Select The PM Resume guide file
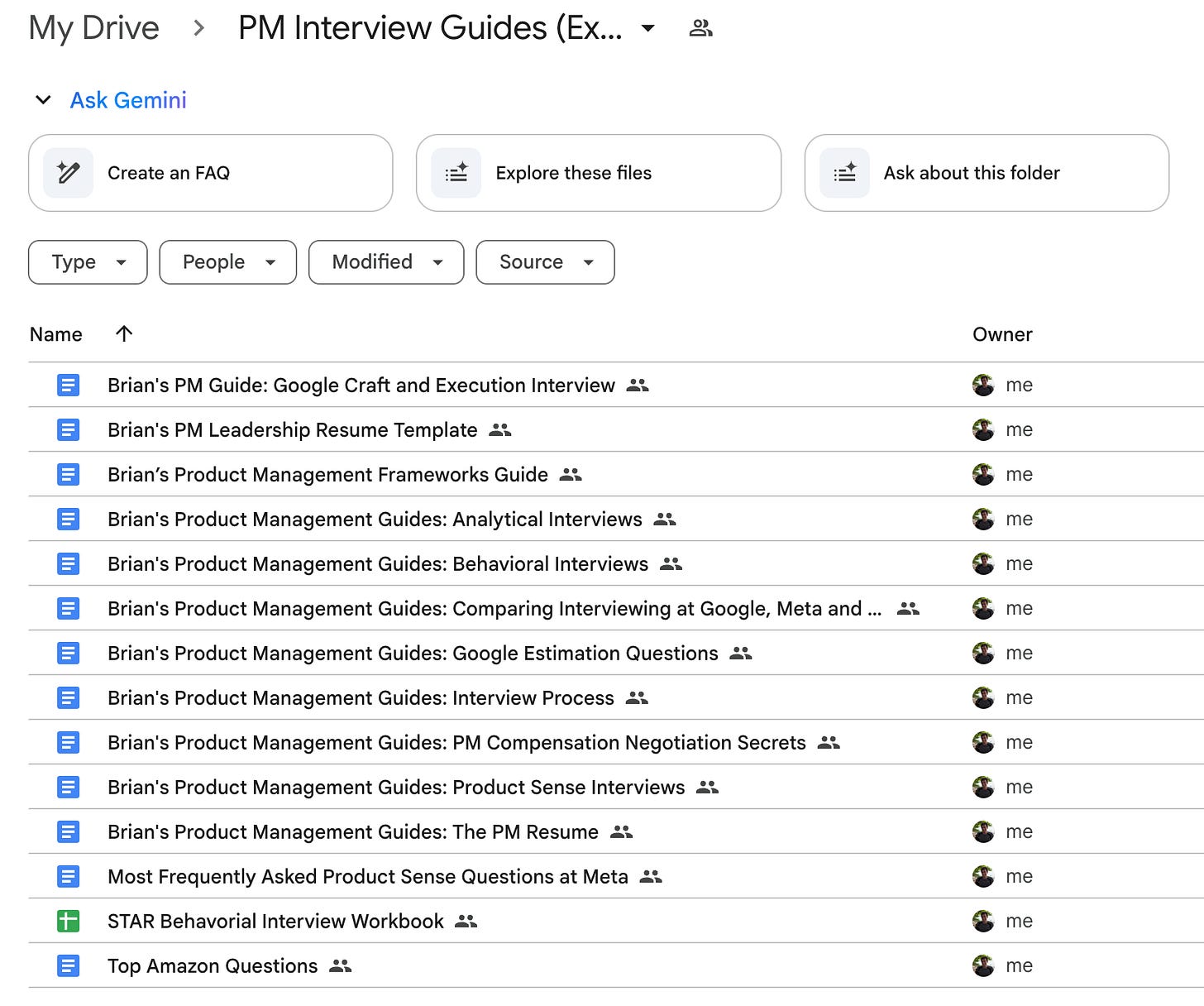This screenshot has width=1204, height=1006. (353, 831)
